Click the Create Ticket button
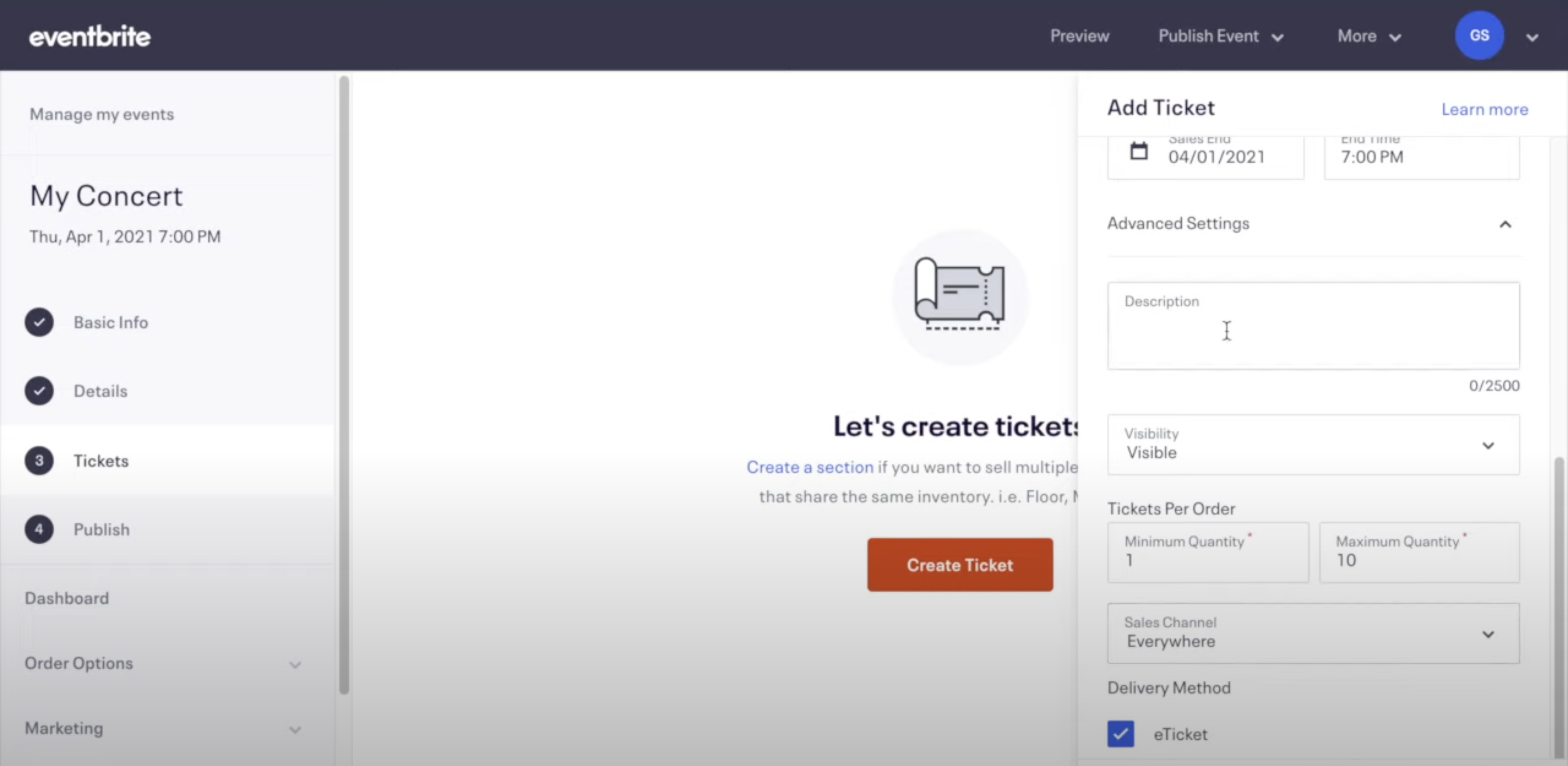The height and width of the screenshot is (766, 1568). pos(959,565)
